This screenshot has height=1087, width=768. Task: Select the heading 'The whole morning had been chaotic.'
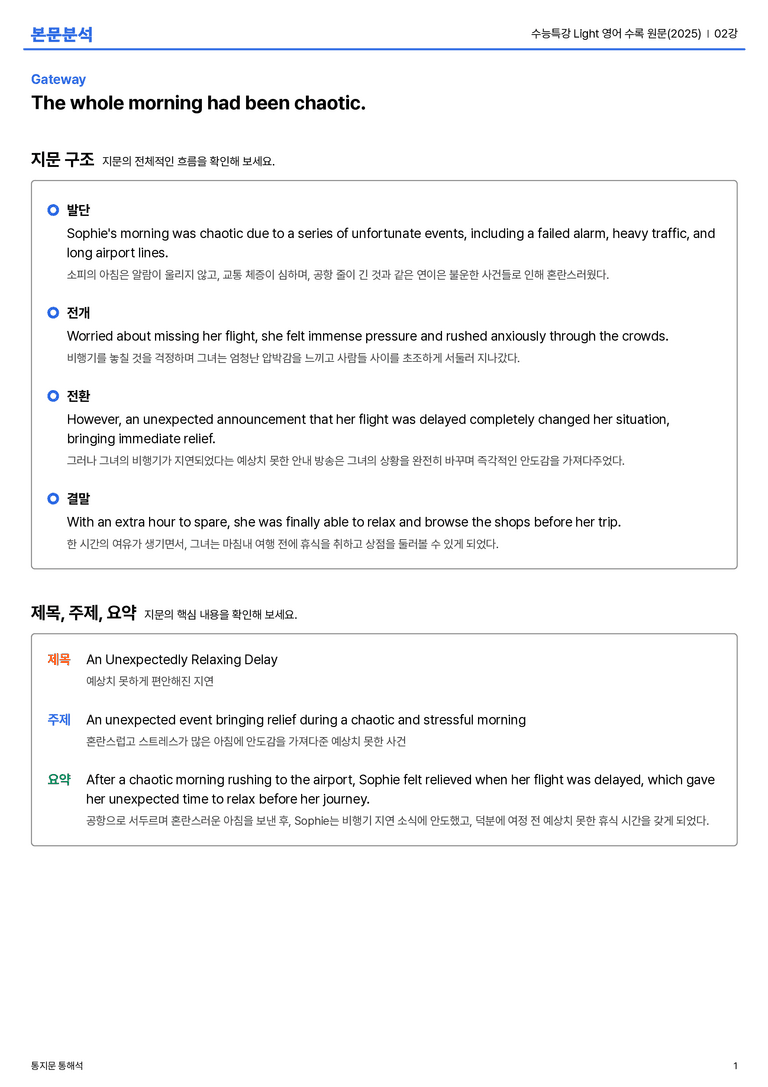click(198, 103)
